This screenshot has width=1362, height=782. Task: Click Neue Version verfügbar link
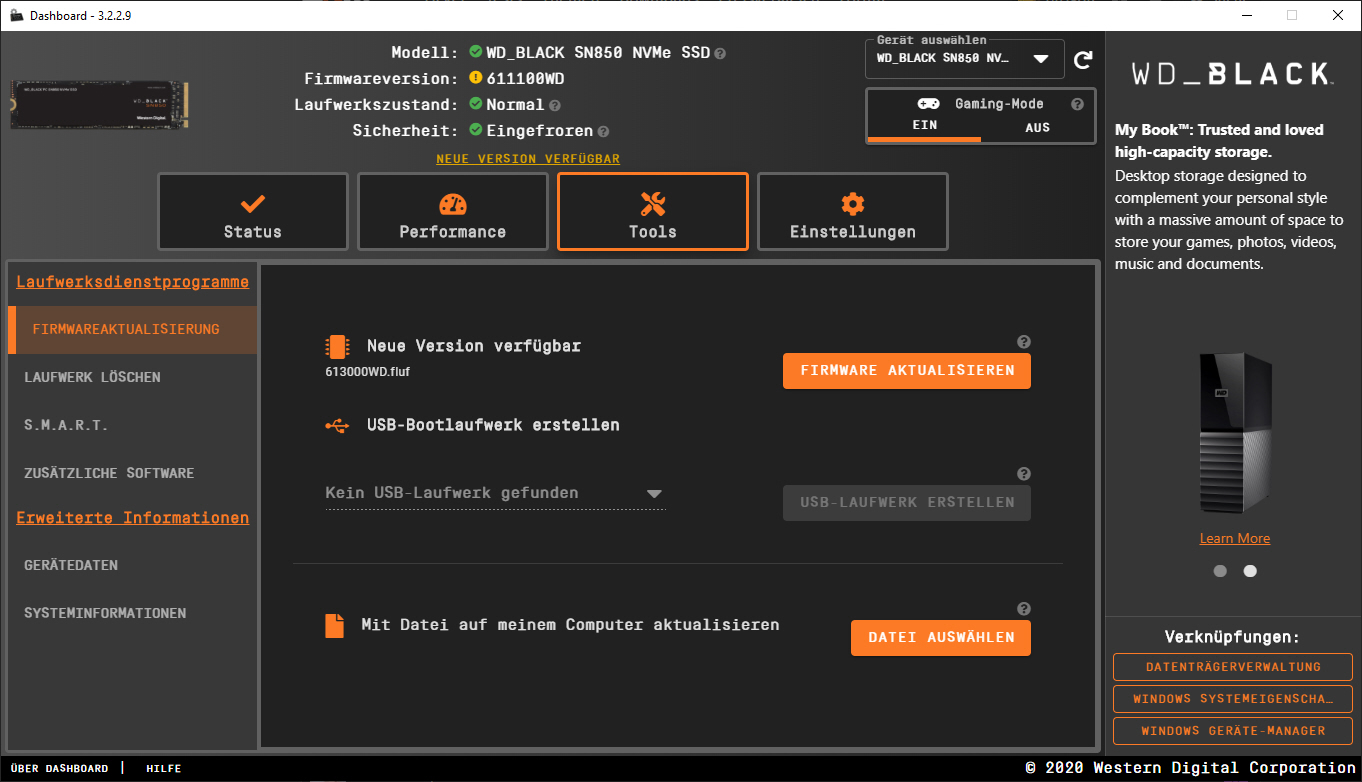(x=528, y=159)
